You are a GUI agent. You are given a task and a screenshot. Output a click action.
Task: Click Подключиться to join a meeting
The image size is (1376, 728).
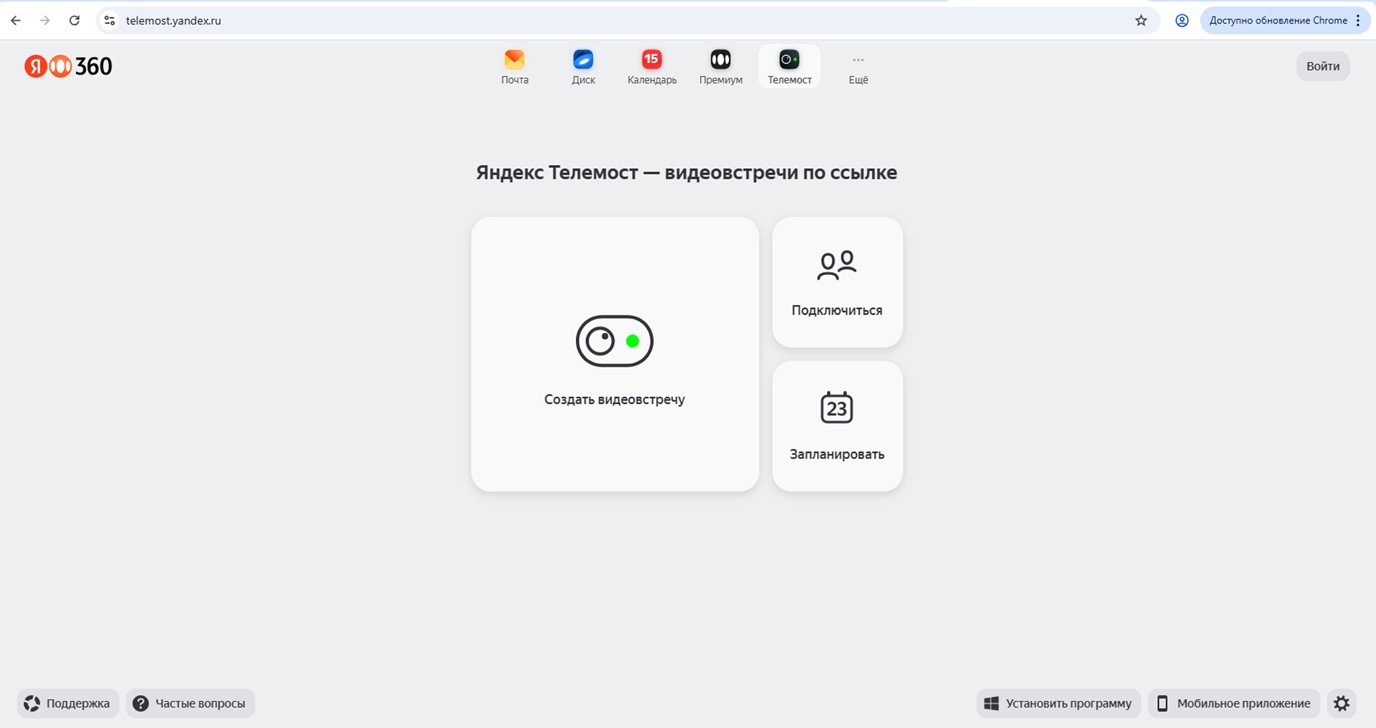(x=837, y=282)
